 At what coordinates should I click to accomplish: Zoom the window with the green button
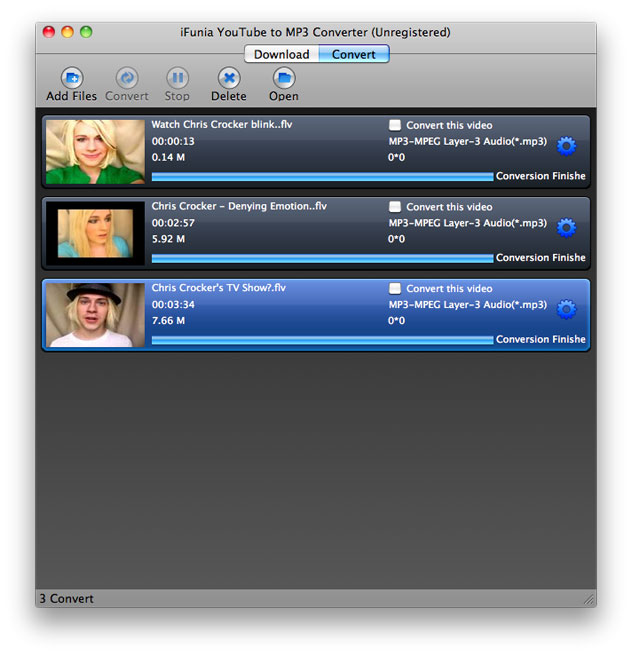pyautogui.click(x=86, y=32)
